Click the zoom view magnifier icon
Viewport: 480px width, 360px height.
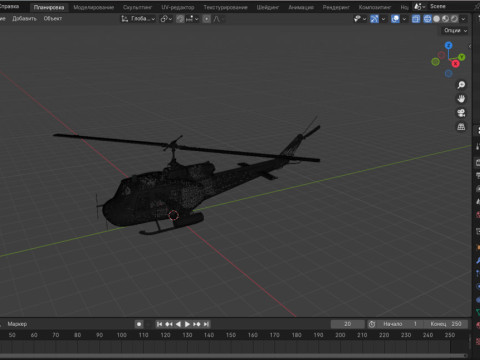[461, 85]
